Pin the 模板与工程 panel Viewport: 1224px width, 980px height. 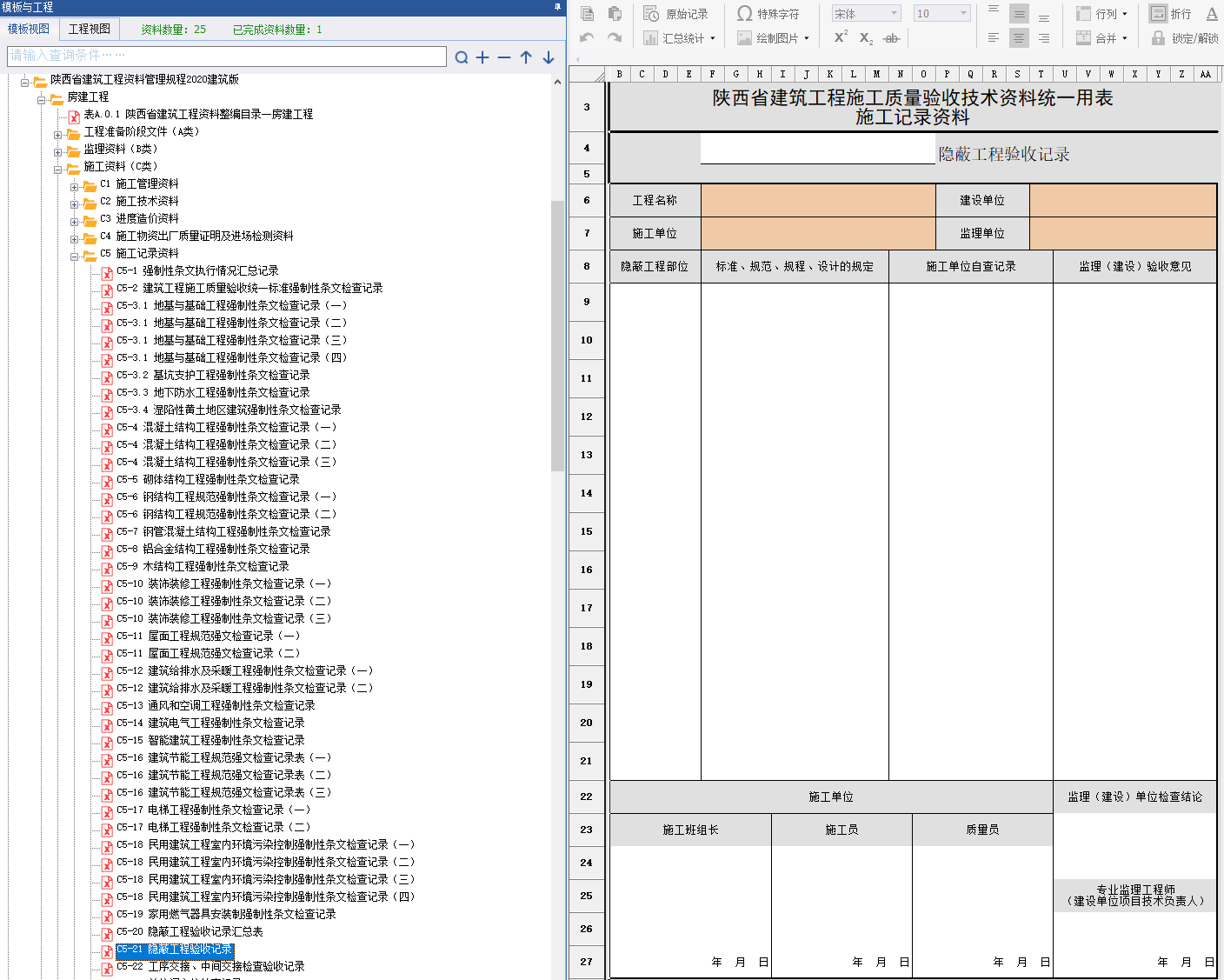pyautogui.click(x=557, y=7)
